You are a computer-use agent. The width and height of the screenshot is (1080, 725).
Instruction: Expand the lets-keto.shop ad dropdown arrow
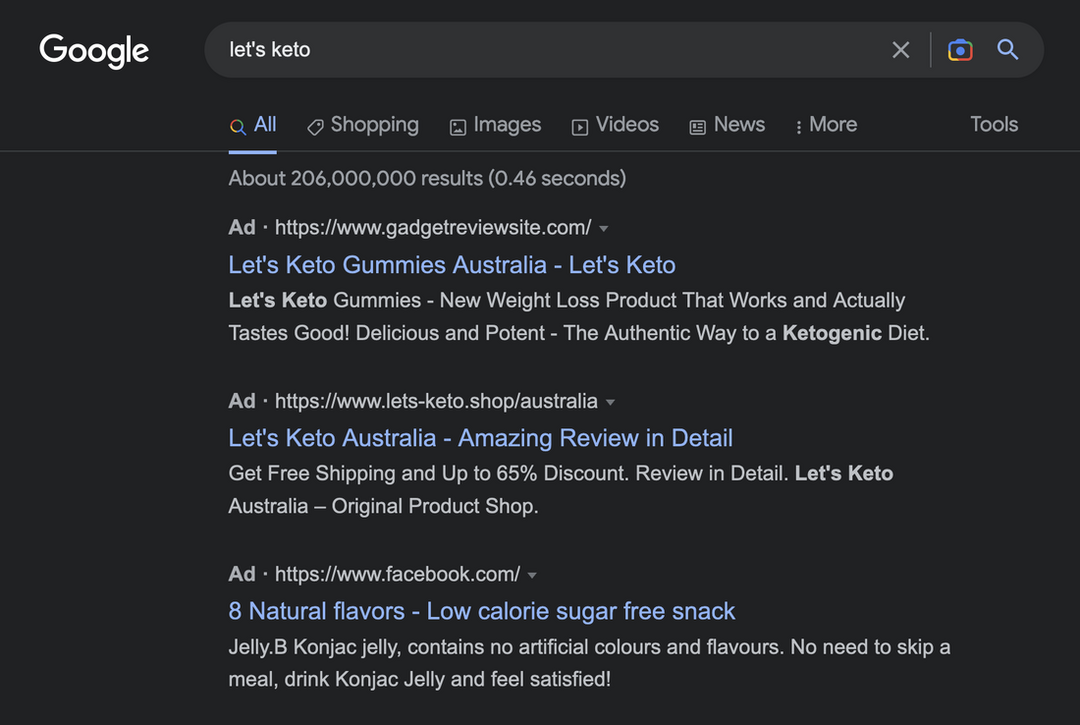[610, 402]
